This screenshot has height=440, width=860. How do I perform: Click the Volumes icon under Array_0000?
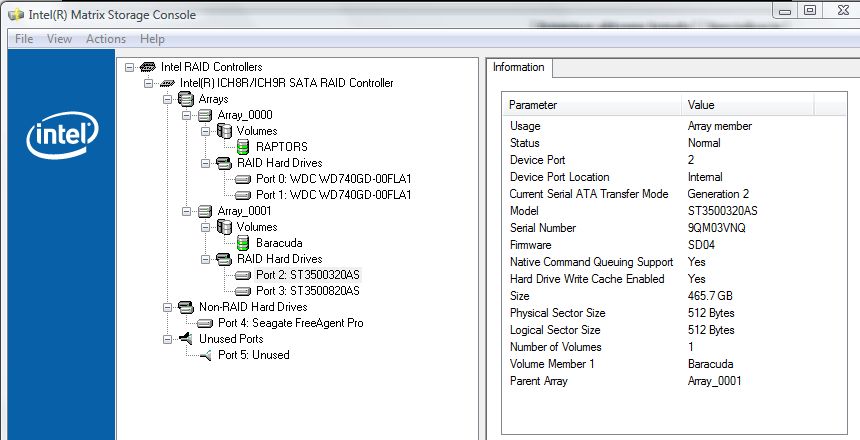[224, 131]
